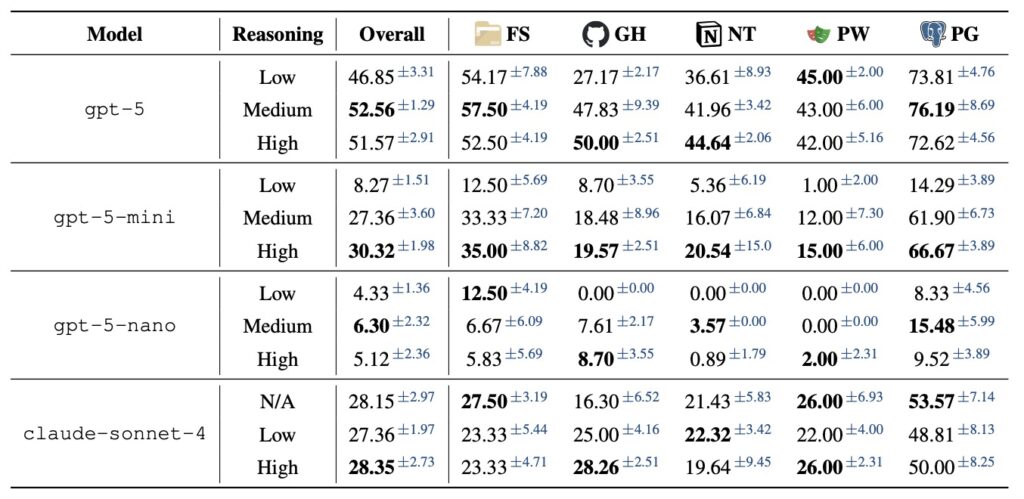The image size is (1024, 499).
Task: Select the gpt-5 model row label
Action: pos(113,110)
